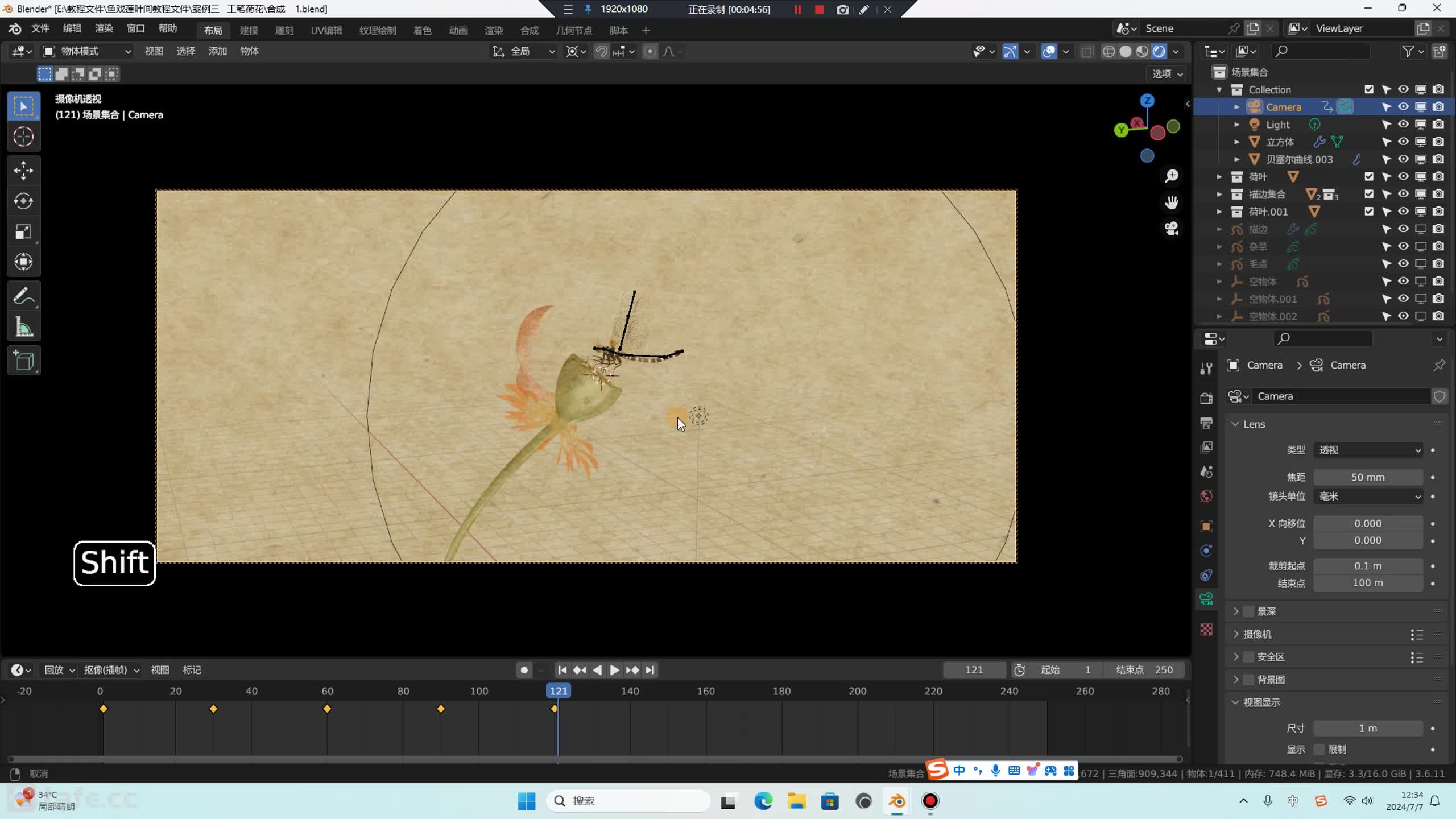Open the Tool properties tab
The height and width of the screenshot is (819, 1456).
pyautogui.click(x=1206, y=368)
